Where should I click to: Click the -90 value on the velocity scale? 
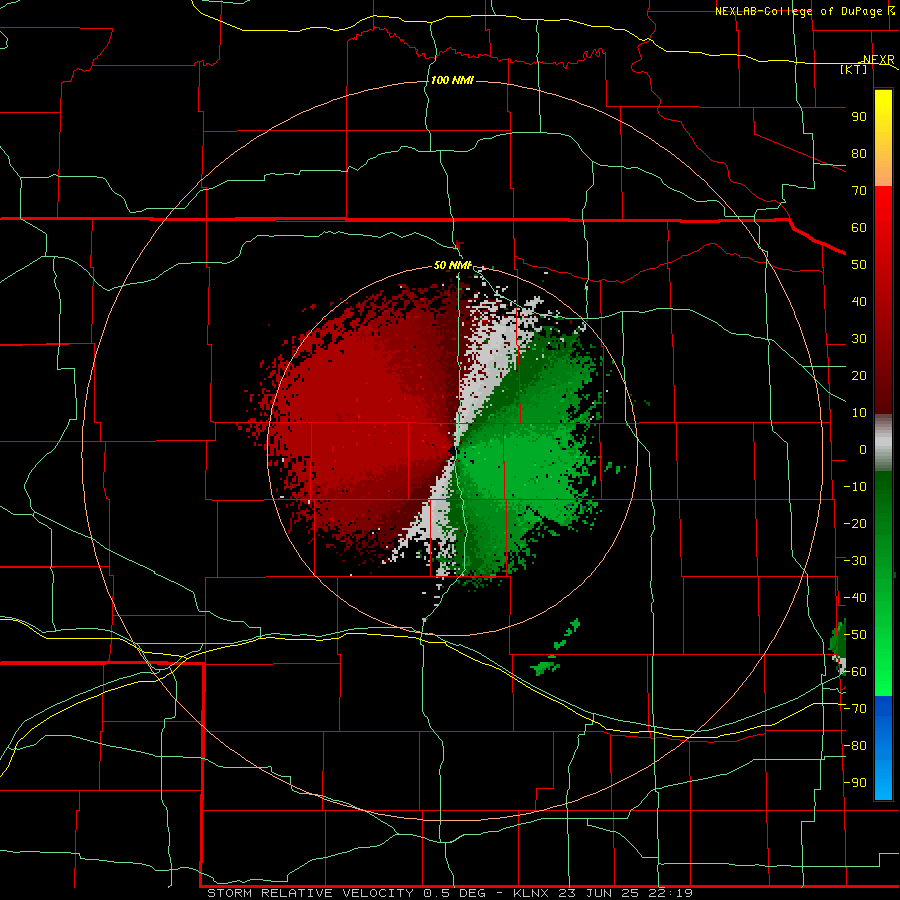pos(855,783)
